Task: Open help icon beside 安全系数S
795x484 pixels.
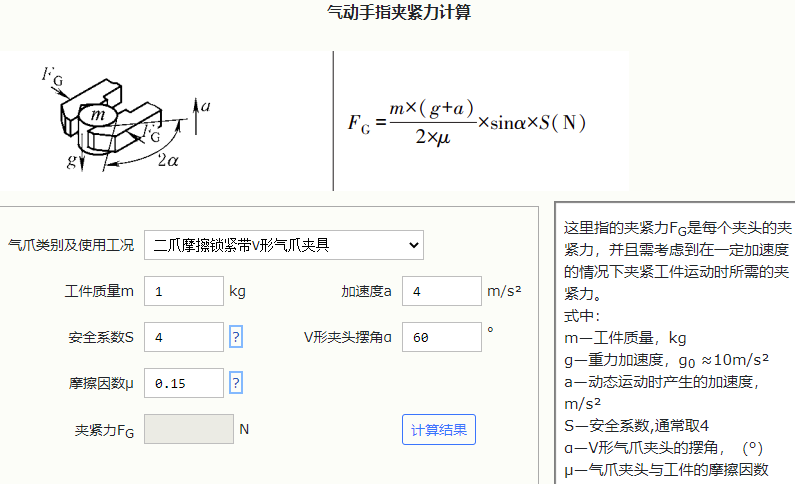Action: point(236,337)
